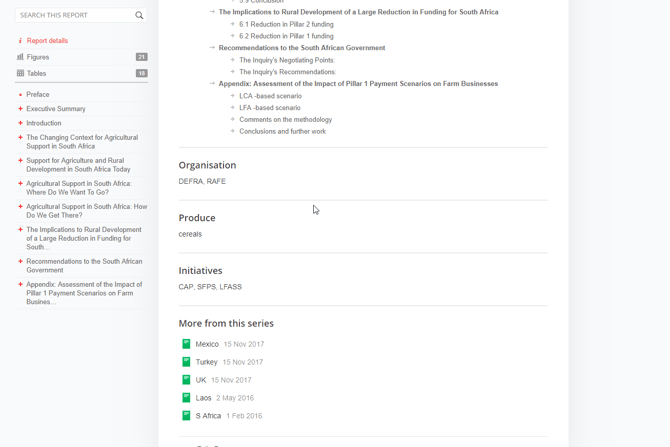The width and height of the screenshot is (670, 447).
Task: Click the arrow before contents Recommendations heading
Action: pyautogui.click(x=212, y=47)
